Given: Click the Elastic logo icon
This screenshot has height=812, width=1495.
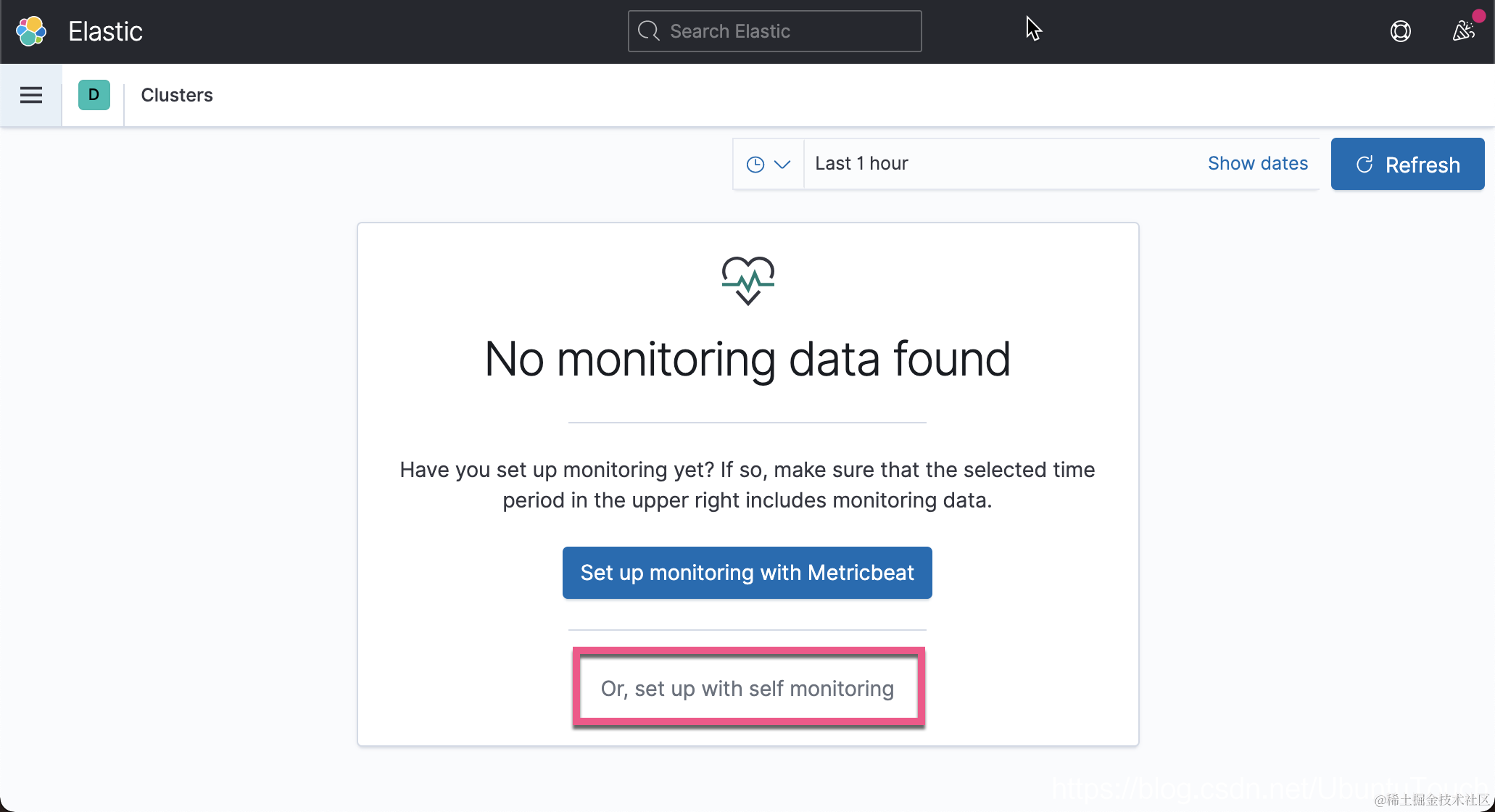Looking at the screenshot, I should click(x=31, y=31).
